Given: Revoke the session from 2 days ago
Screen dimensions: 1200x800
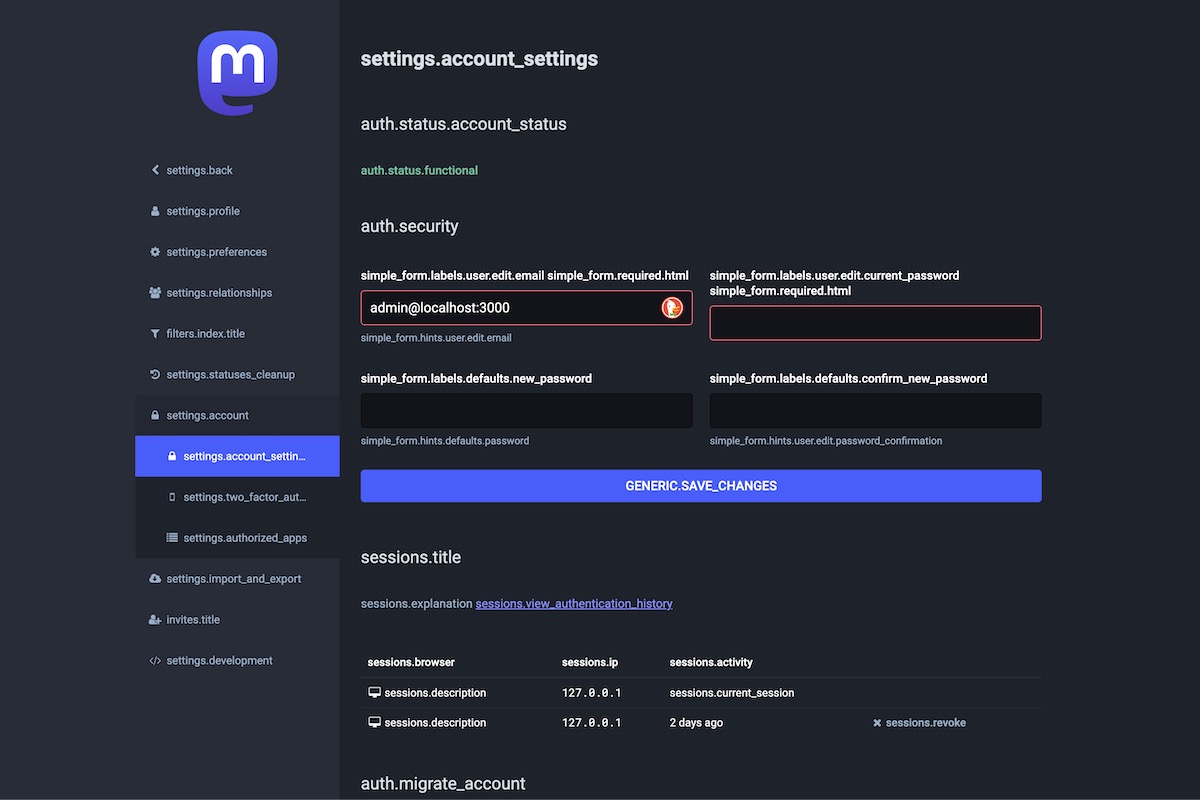Looking at the screenshot, I should coord(918,723).
